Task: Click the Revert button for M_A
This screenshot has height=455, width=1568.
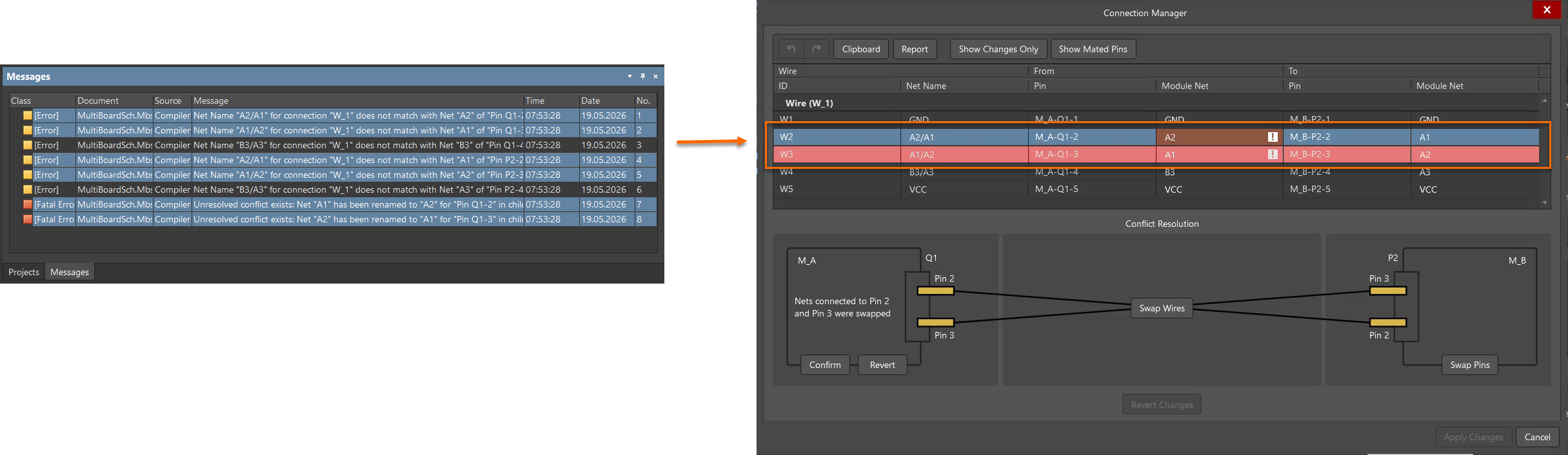Action: click(x=882, y=365)
